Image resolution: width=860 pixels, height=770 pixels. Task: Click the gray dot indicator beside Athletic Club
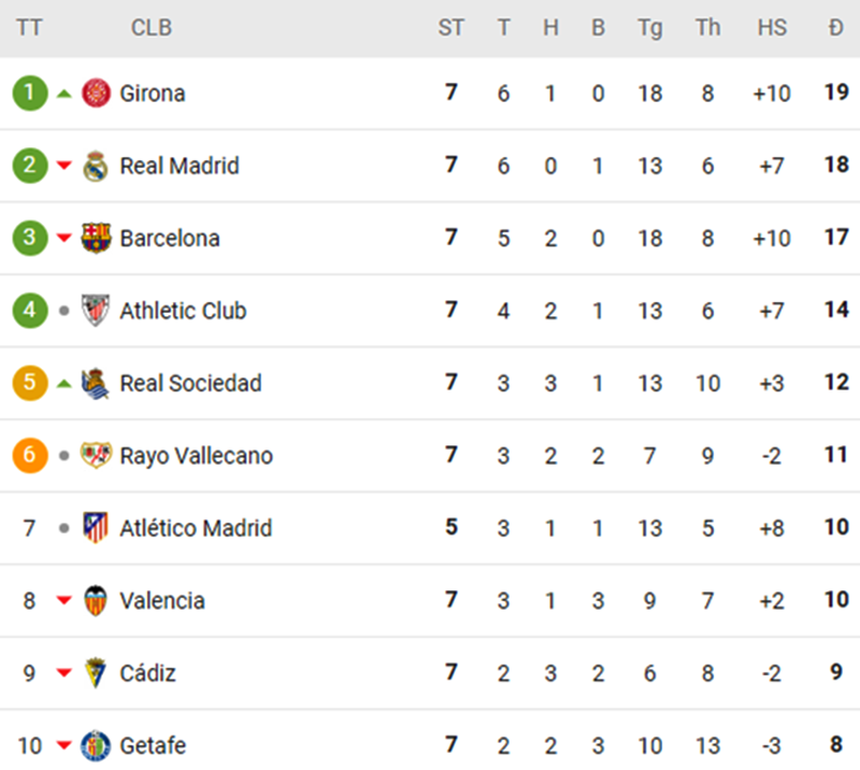(x=62, y=311)
